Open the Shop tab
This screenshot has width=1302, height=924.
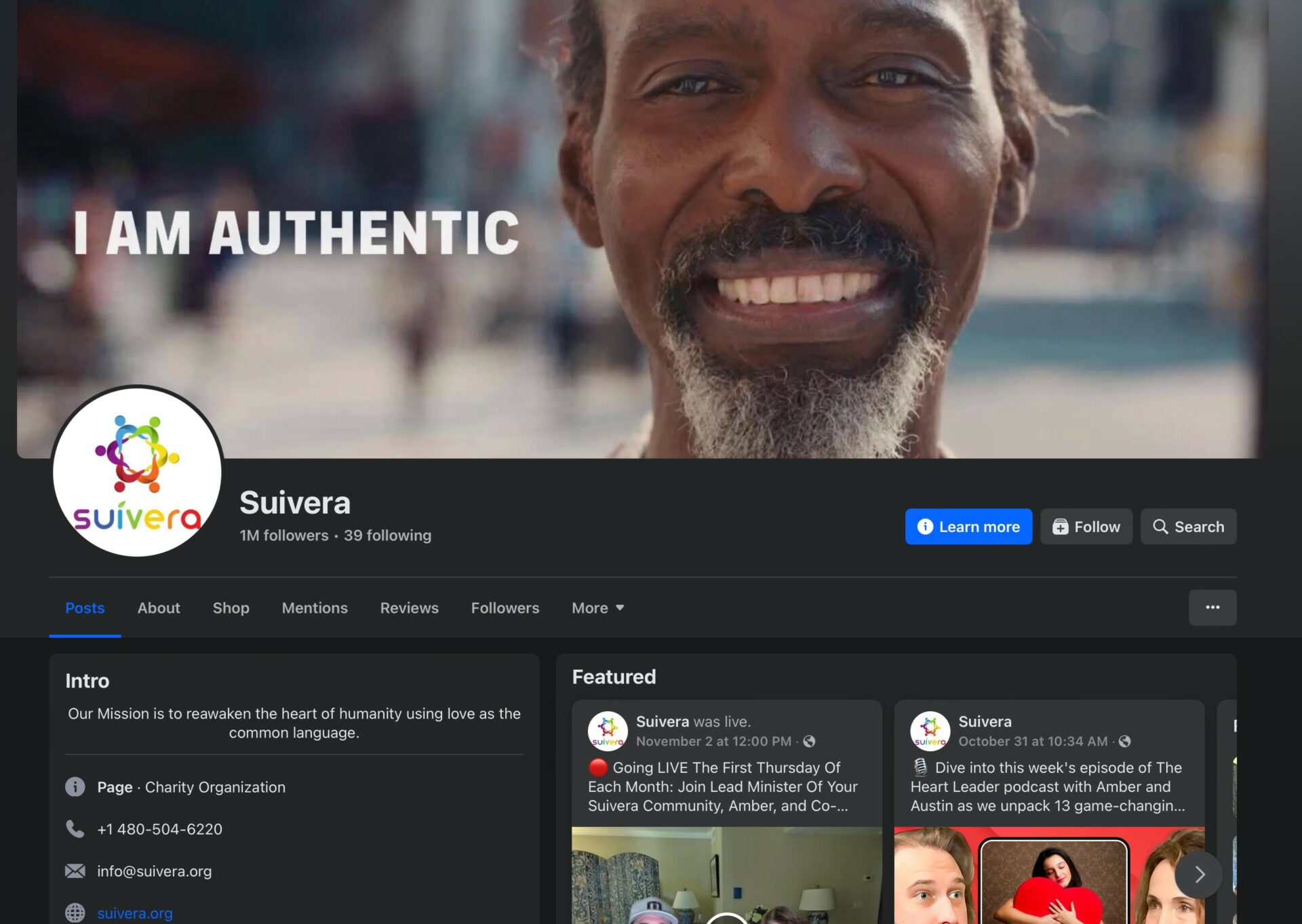pos(231,608)
